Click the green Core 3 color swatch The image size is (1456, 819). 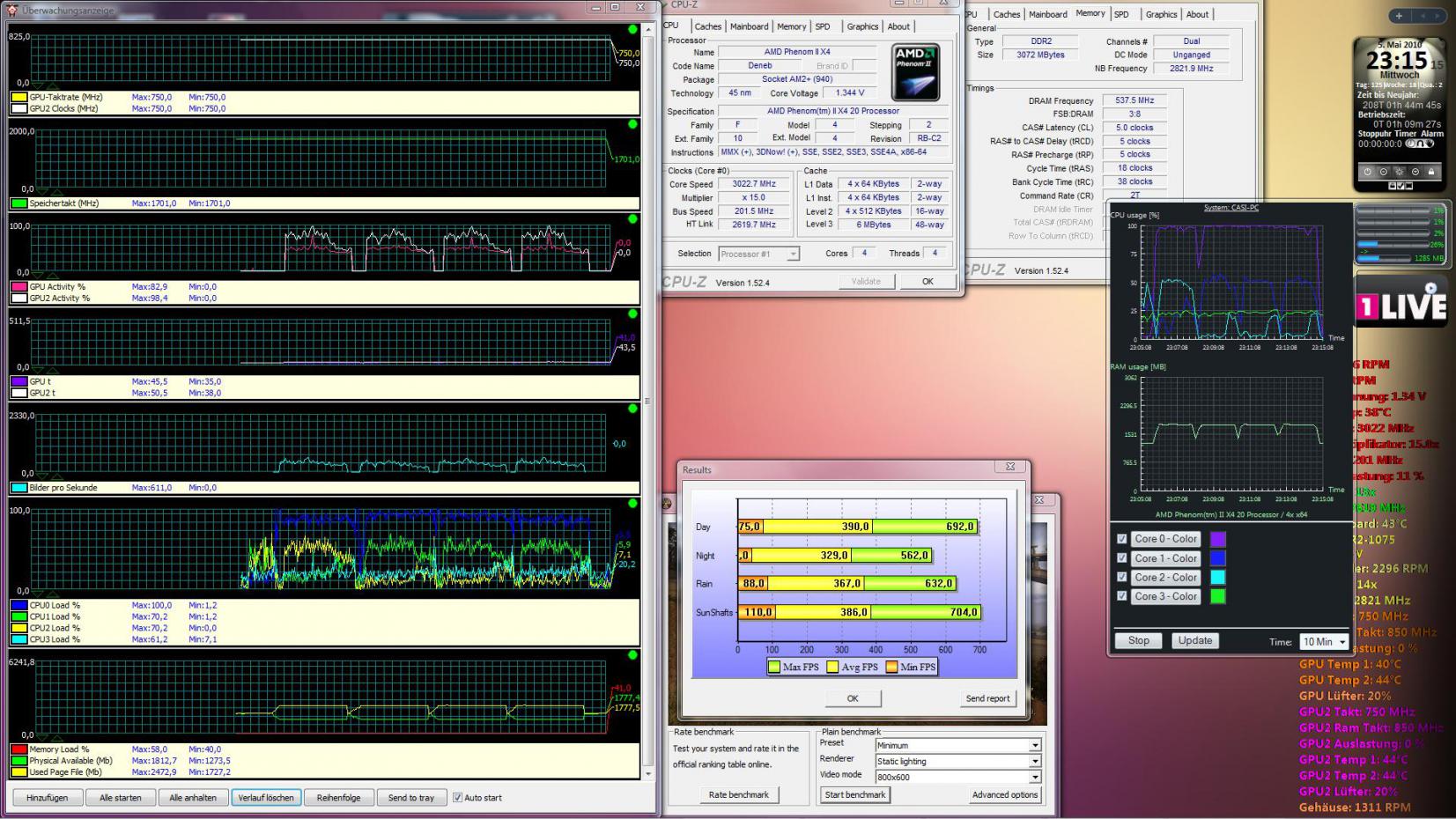[1218, 596]
